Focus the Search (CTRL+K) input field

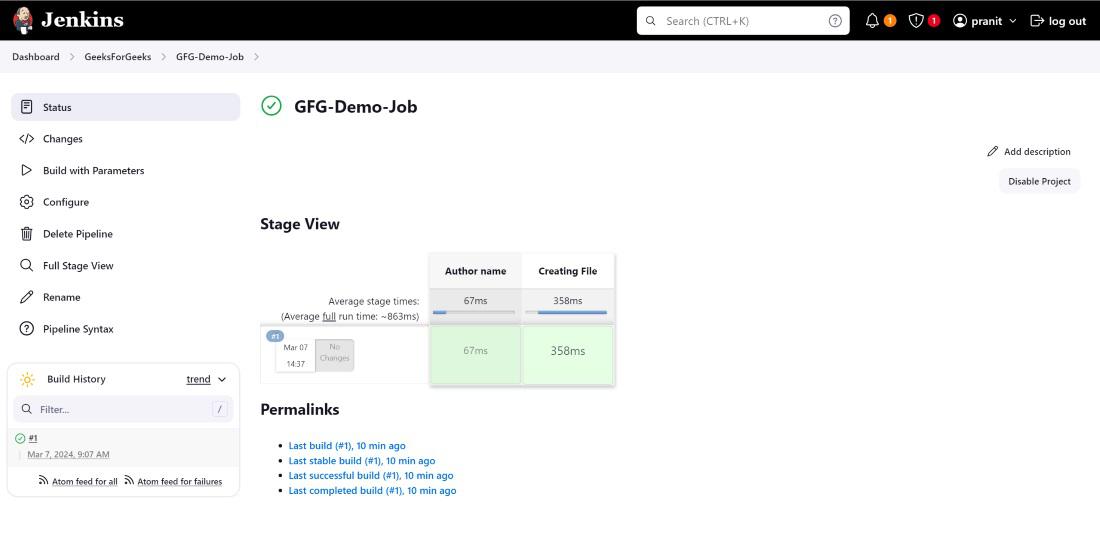click(743, 21)
